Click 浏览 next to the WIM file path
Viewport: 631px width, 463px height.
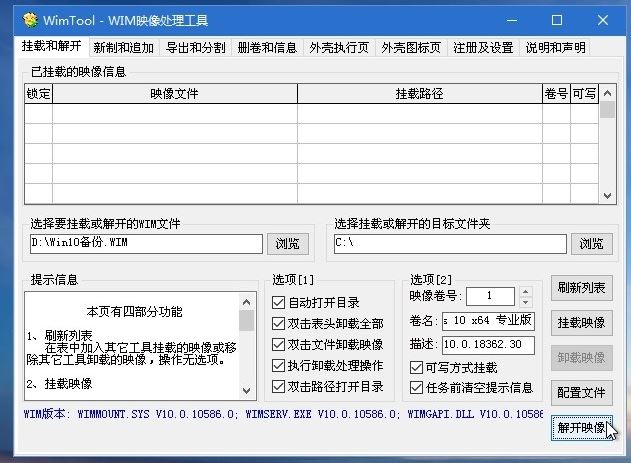coord(288,243)
